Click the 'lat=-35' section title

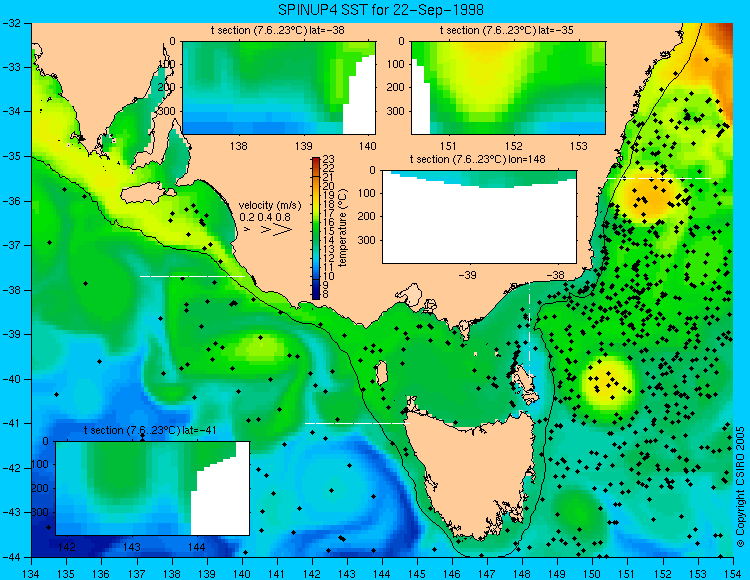tap(507, 31)
